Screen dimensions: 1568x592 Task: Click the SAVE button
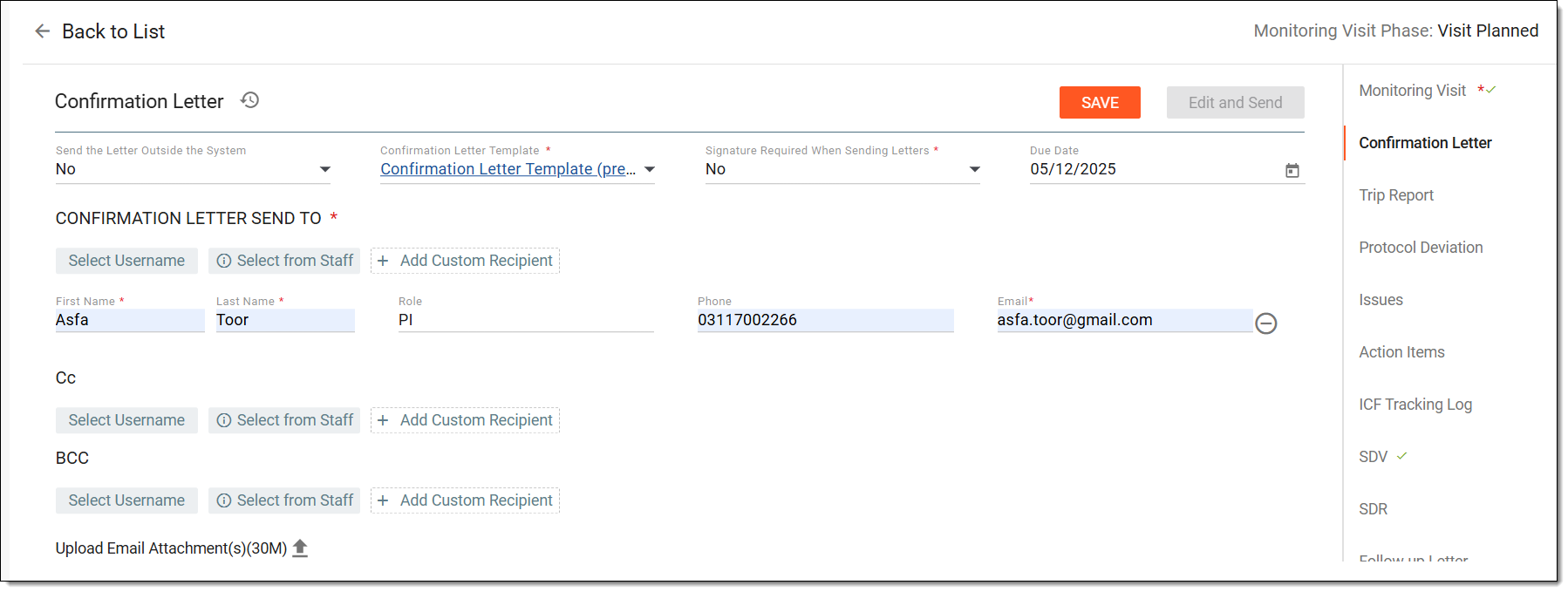pos(1100,103)
